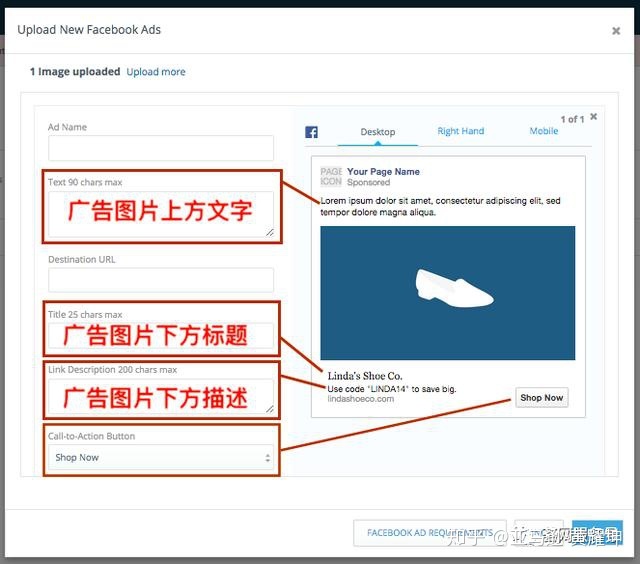The image size is (640, 564).
Task: Click the Destination URL input field
Action: [x=161, y=280]
